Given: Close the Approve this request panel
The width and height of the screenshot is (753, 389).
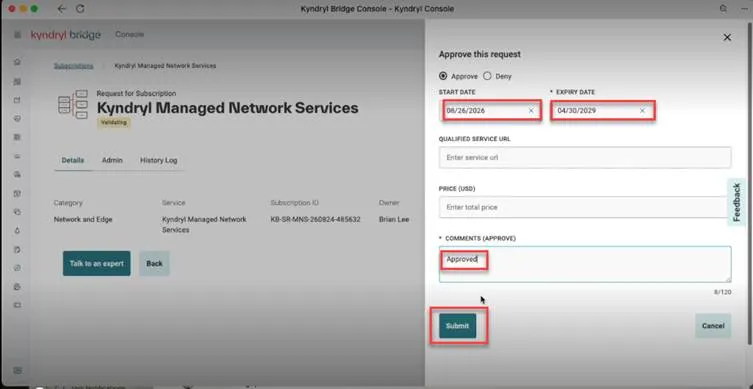Looking at the screenshot, I should [x=727, y=37].
